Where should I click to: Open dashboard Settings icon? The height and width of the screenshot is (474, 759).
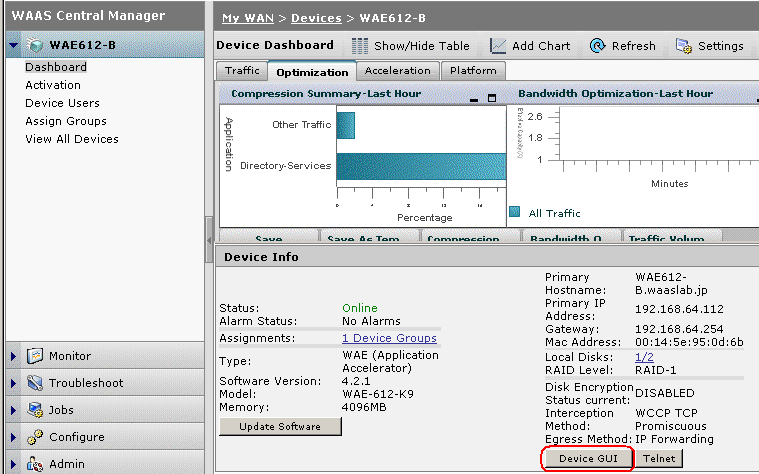(x=683, y=46)
